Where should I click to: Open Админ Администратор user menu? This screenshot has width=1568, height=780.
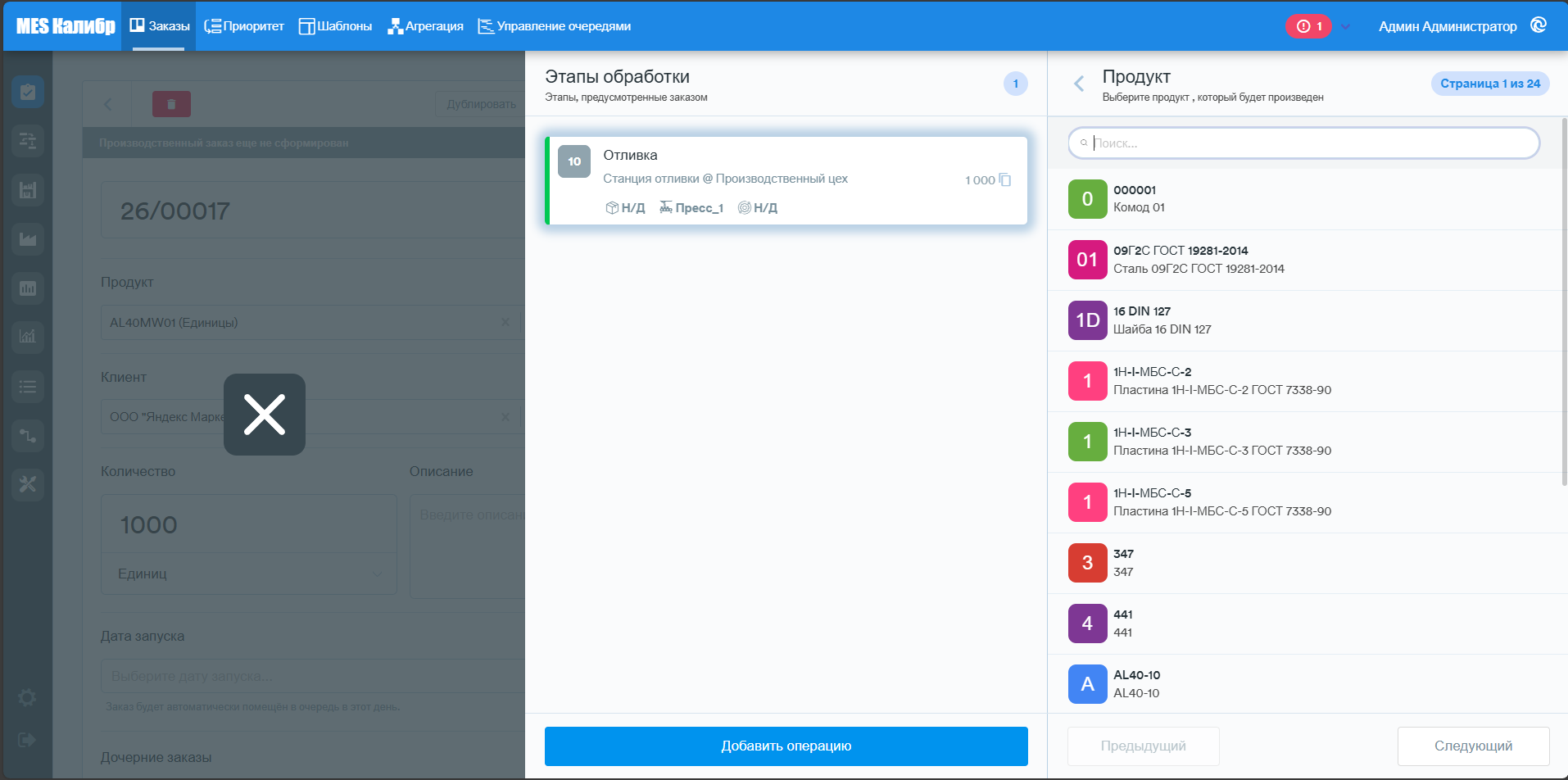1448,26
